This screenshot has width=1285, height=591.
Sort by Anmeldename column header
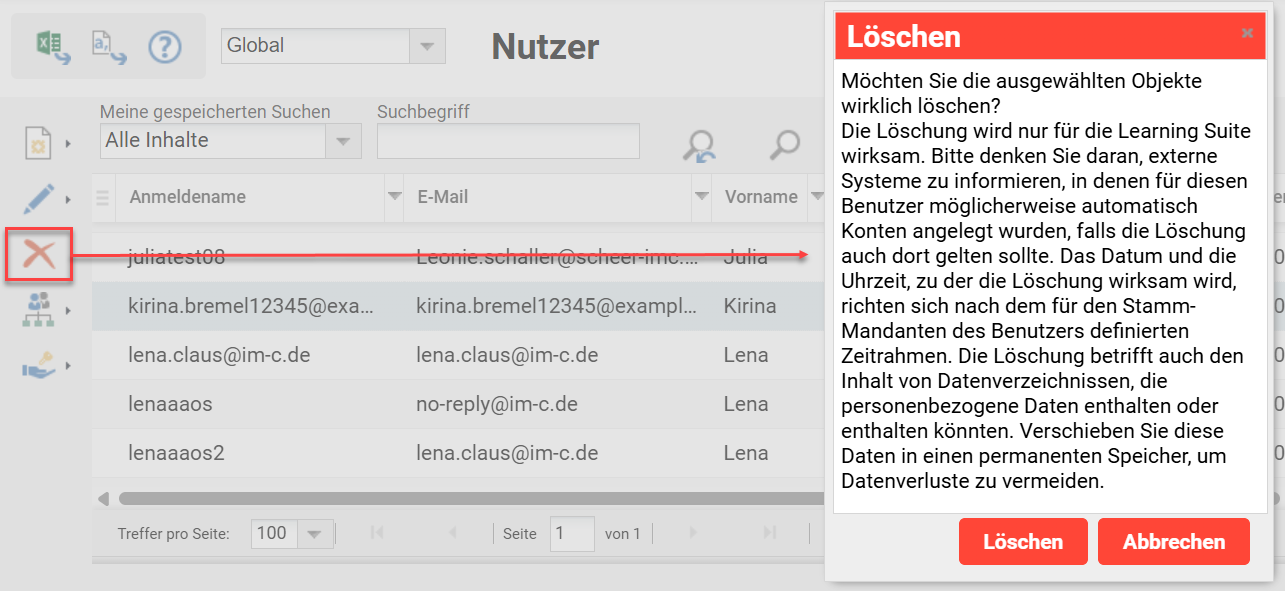[x=187, y=197]
